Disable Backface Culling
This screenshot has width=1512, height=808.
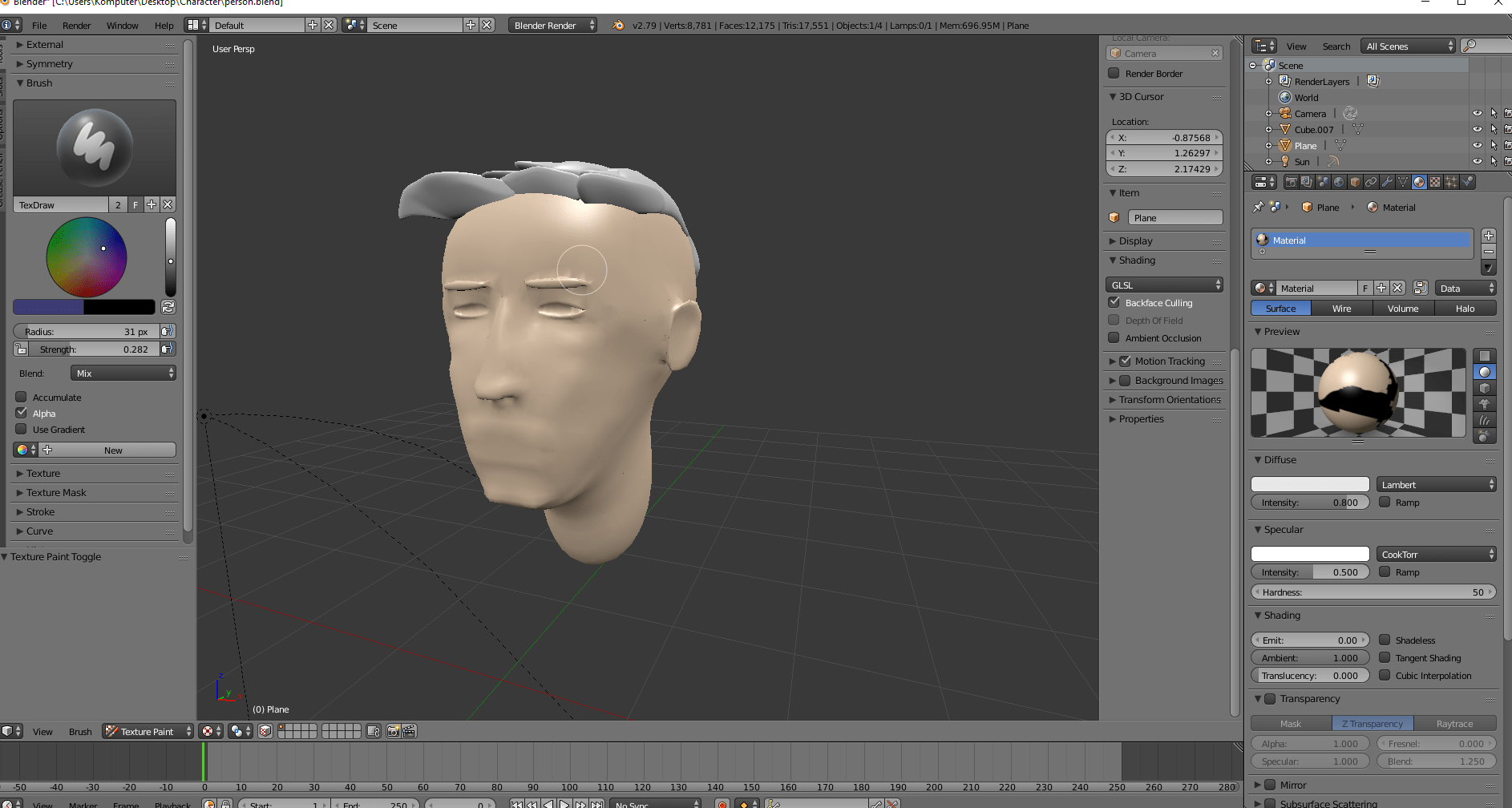click(1114, 302)
